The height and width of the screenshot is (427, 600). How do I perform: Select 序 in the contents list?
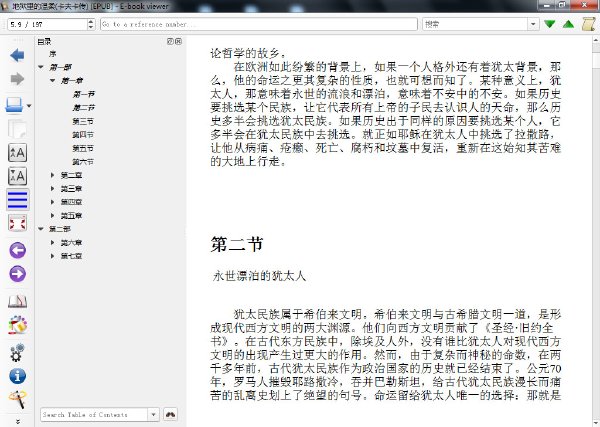[x=52, y=54]
